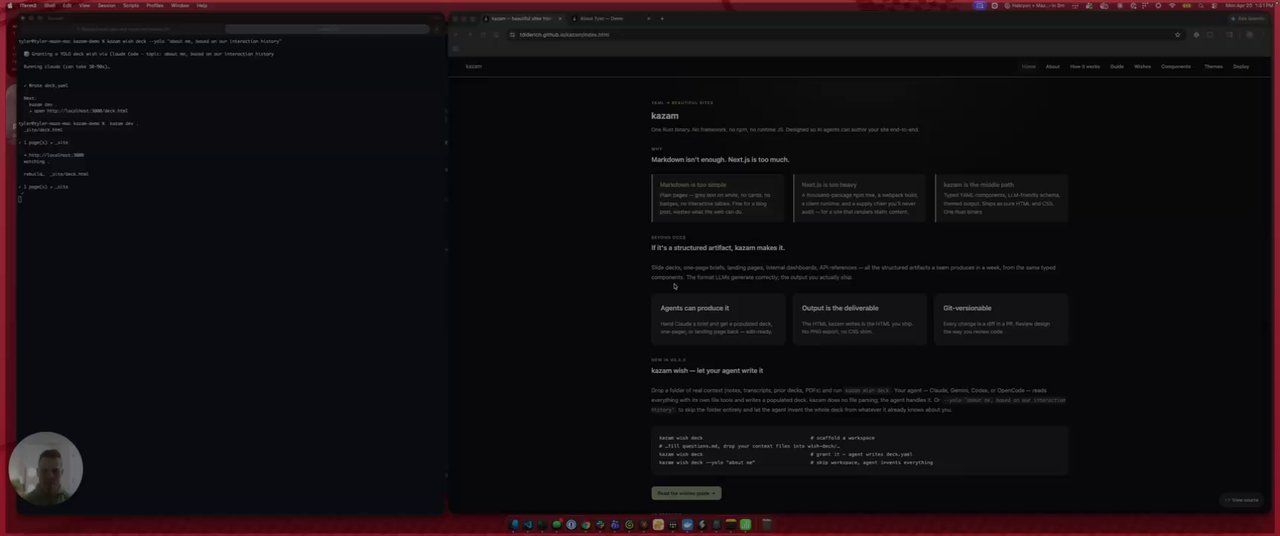Viewport: 1280px width, 536px height.
Task: Click the Read the wishes guide button
Action: [x=686, y=493]
